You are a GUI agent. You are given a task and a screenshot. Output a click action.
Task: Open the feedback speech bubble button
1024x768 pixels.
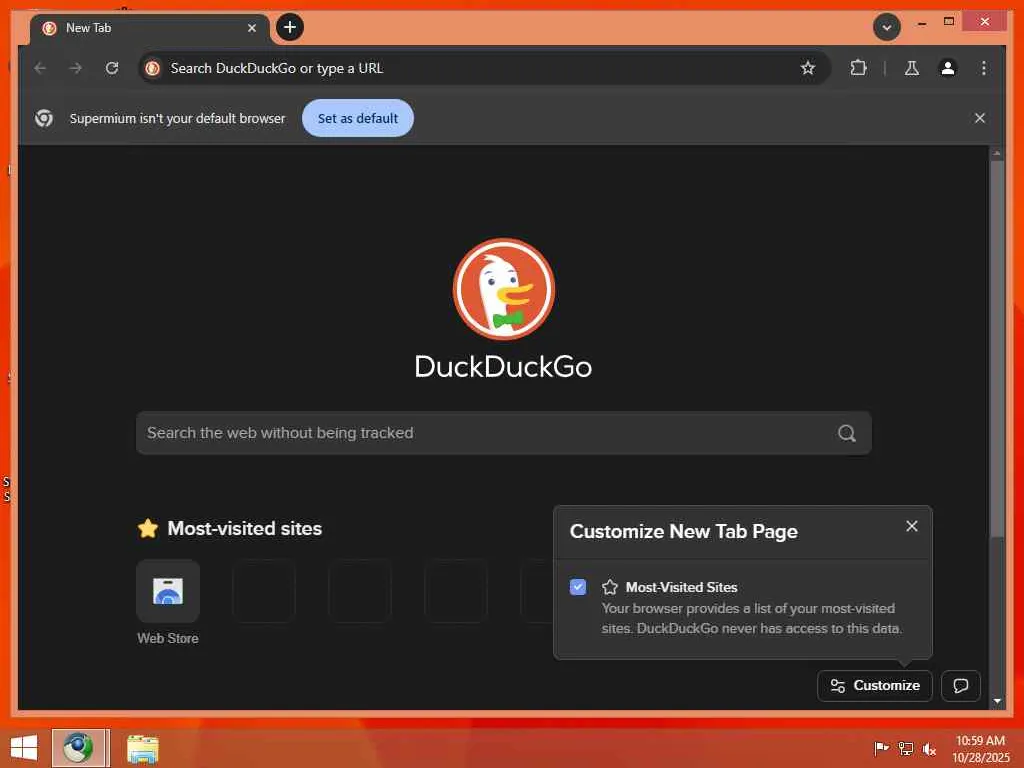tap(961, 686)
